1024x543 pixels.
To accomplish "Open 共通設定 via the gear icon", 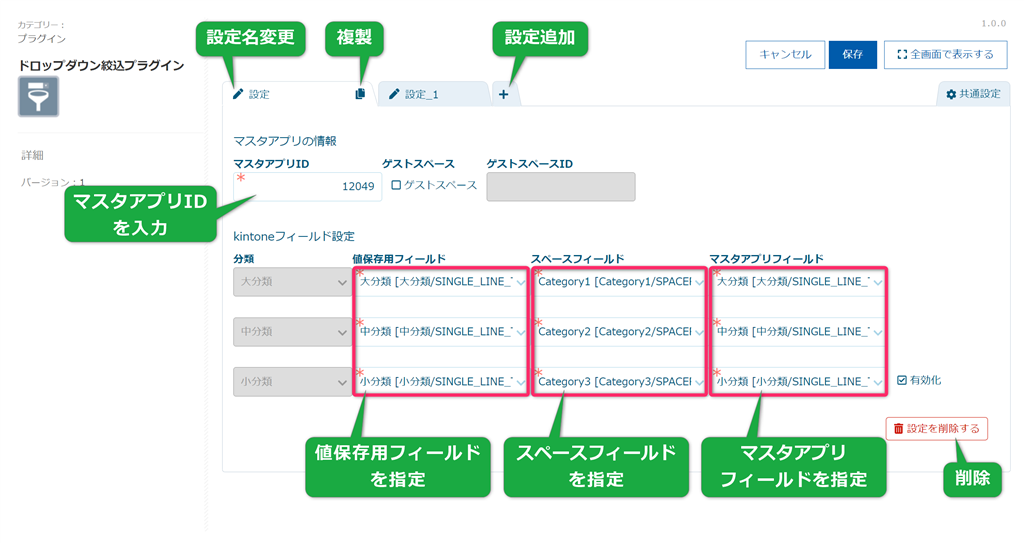I will (951, 94).
